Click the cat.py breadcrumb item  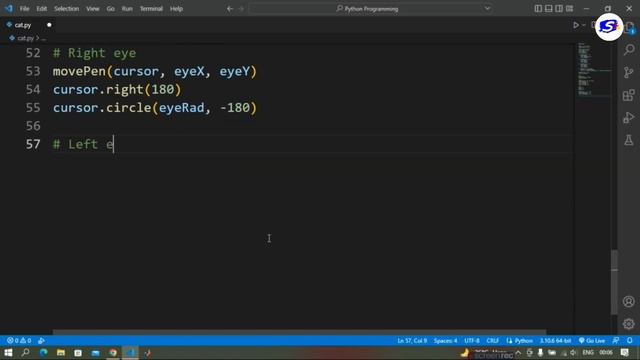(25, 38)
